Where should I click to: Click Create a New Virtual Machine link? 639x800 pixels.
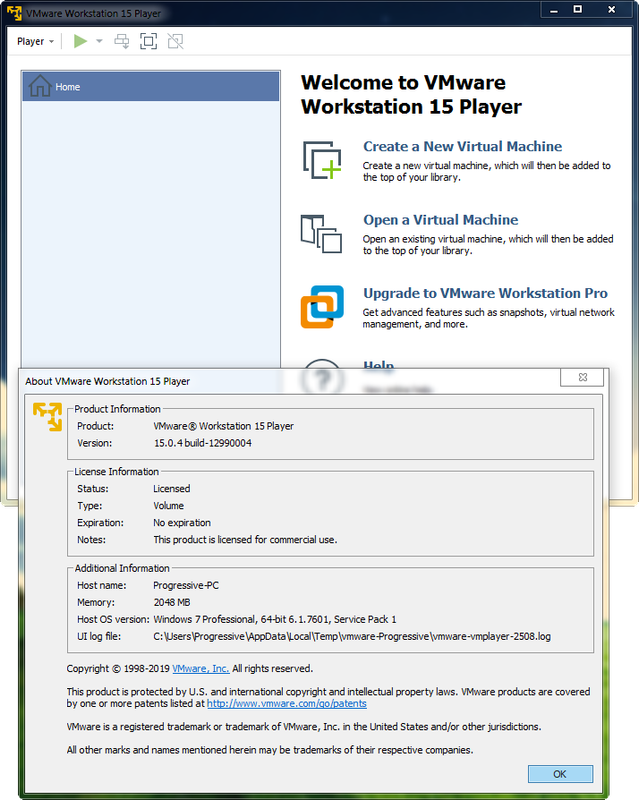(462, 146)
